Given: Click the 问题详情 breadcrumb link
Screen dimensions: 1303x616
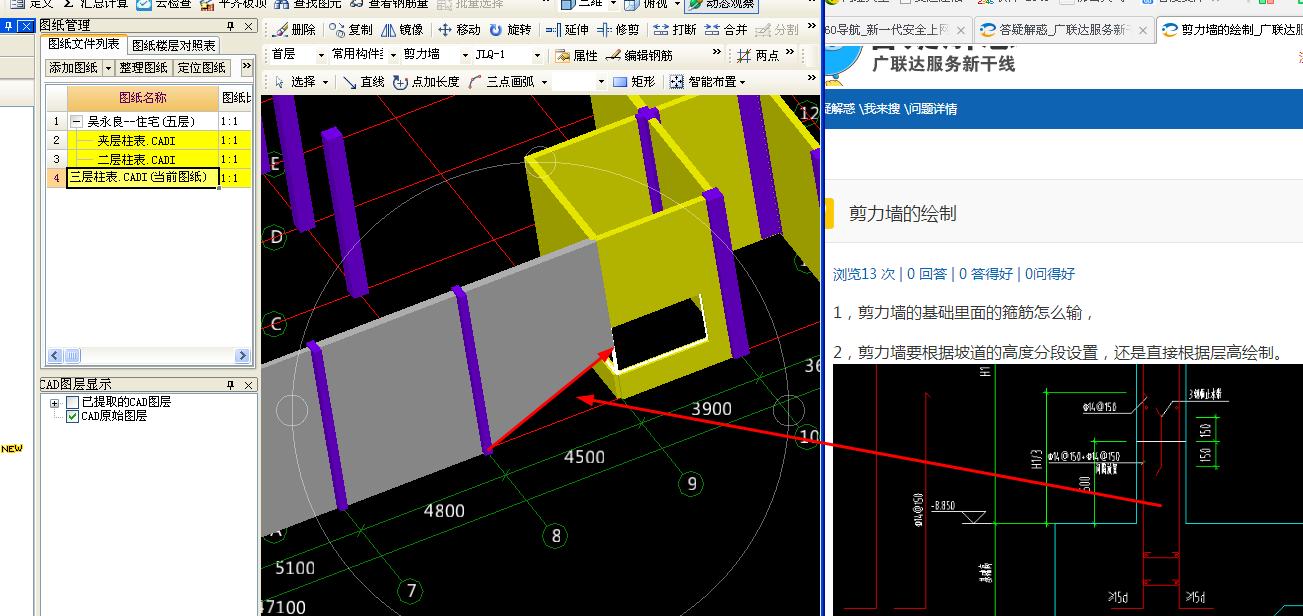Looking at the screenshot, I should [x=931, y=109].
